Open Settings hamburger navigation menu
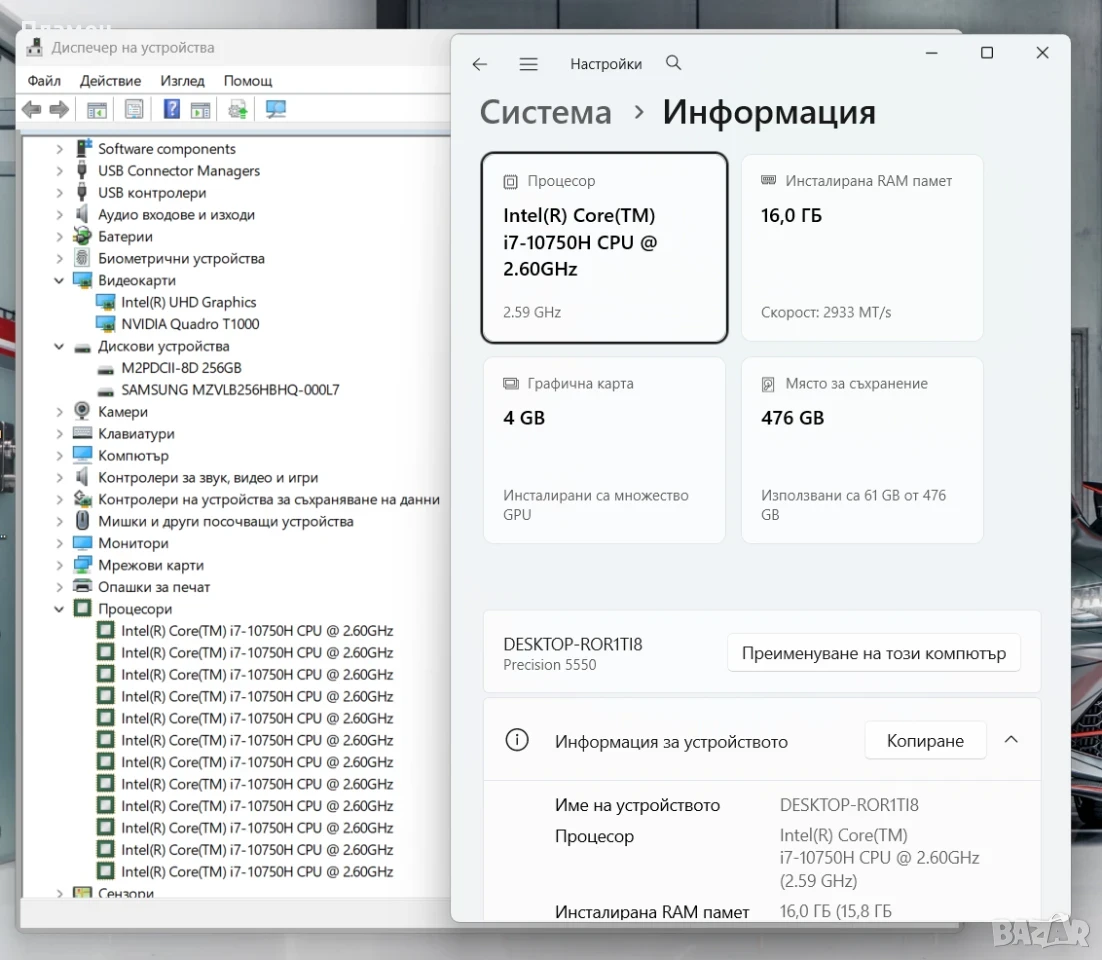This screenshot has height=960, width=1102. (x=529, y=64)
